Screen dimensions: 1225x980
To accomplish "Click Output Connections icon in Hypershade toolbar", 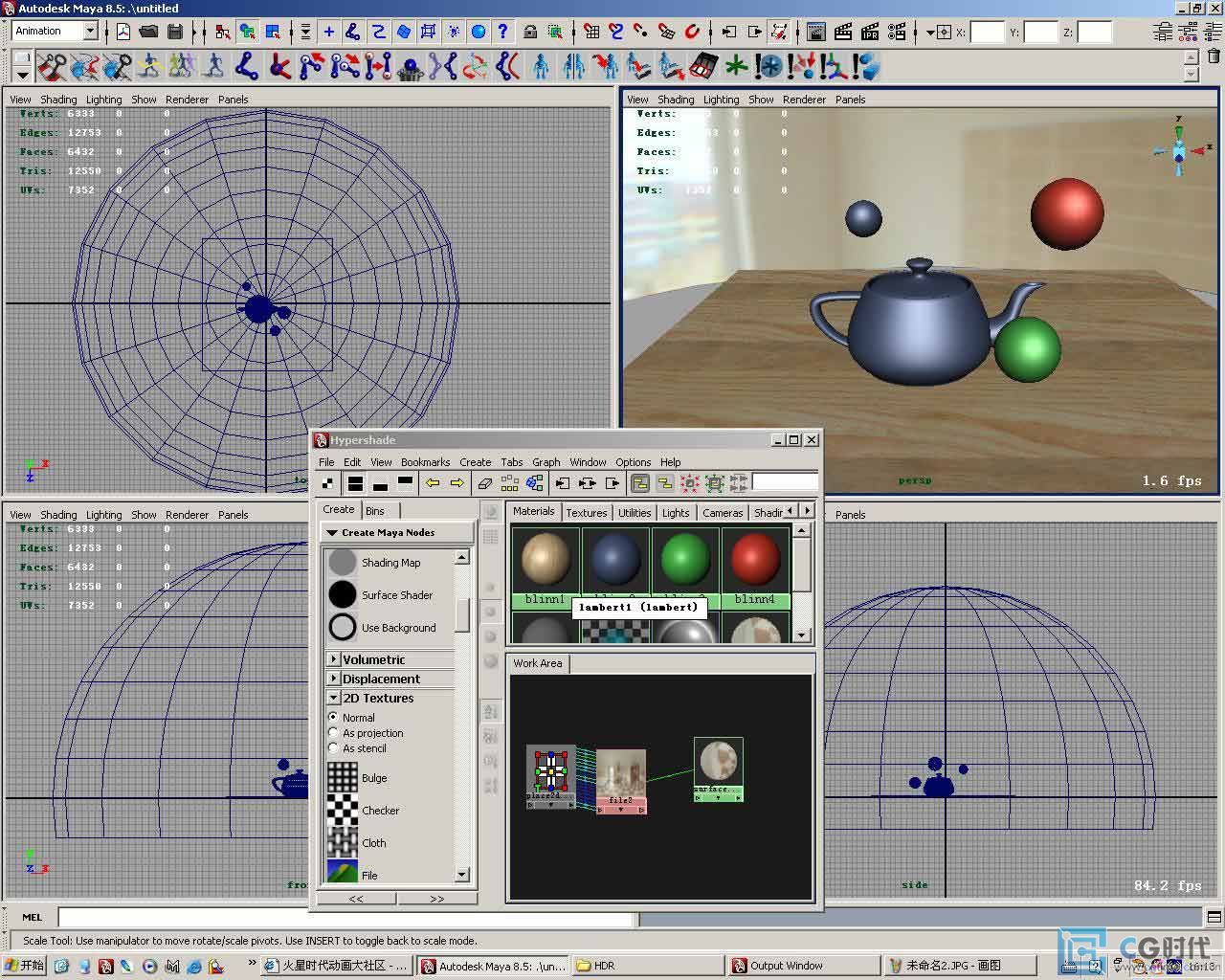I will coord(612,483).
